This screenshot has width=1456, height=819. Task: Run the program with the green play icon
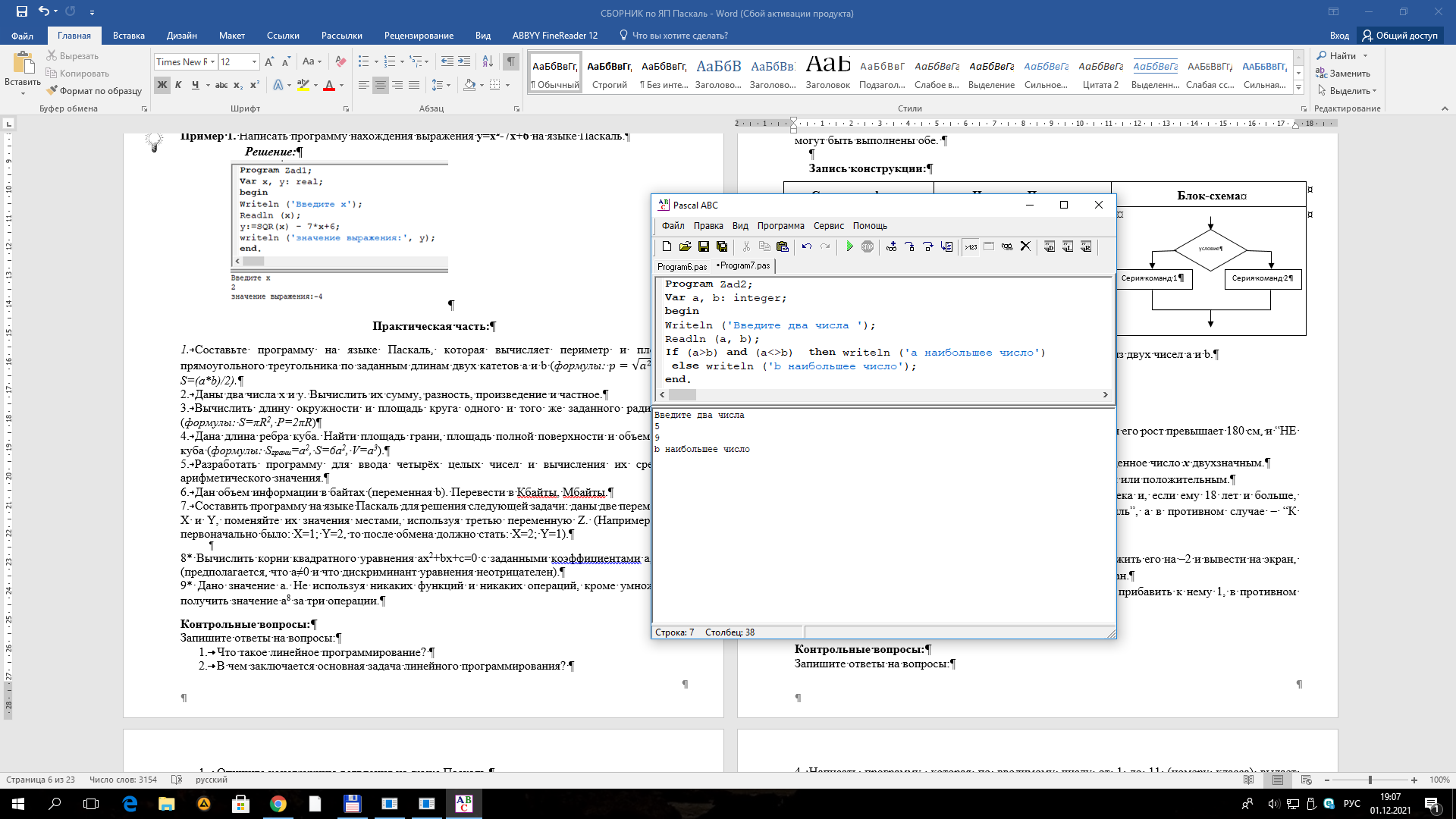pos(849,246)
